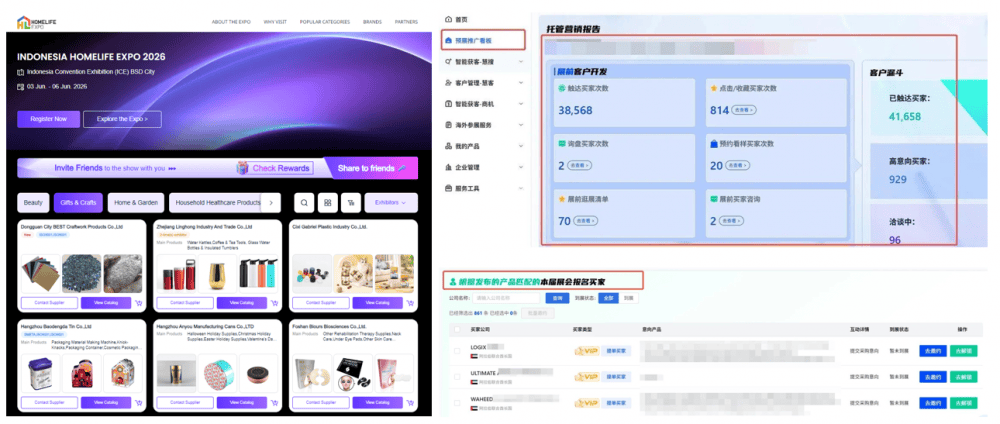The width and height of the screenshot is (1000, 424).
Task: Add Cixi Gabriel Plastic to cart icon
Action: coord(410,303)
